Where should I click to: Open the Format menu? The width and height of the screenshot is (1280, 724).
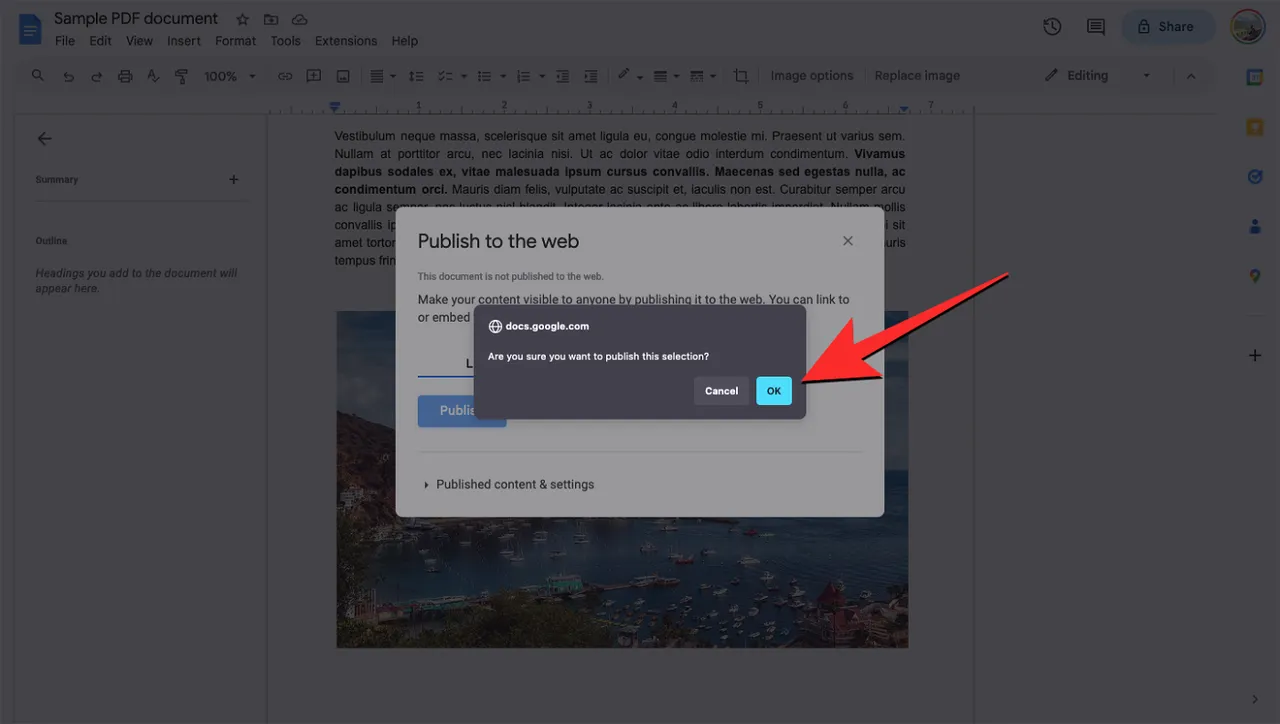coord(236,41)
